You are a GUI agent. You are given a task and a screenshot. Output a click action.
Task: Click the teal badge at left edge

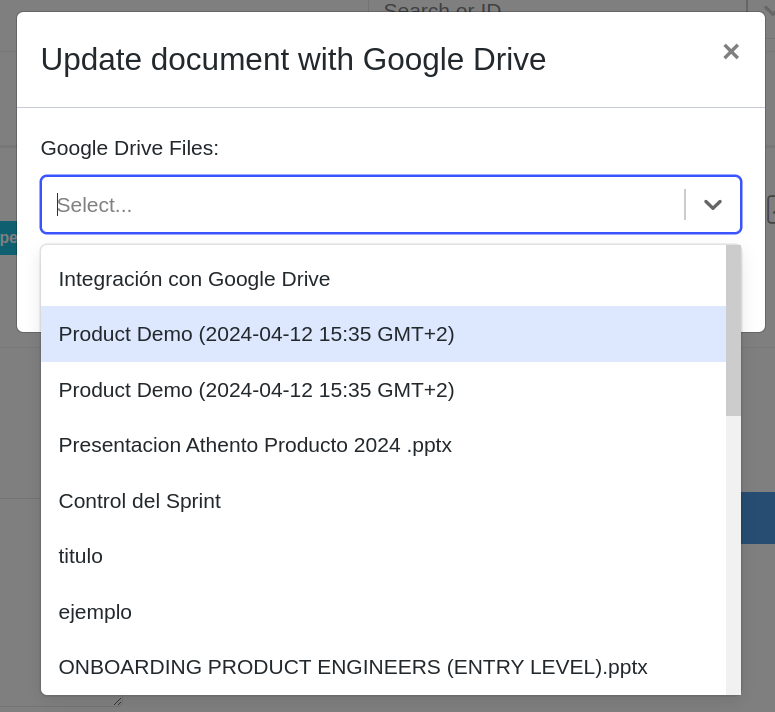tap(8, 238)
